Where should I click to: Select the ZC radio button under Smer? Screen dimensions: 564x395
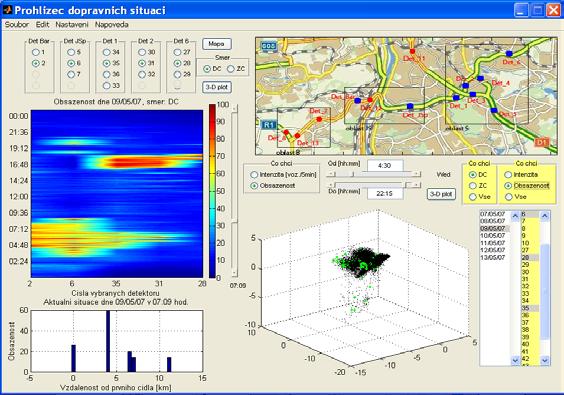coord(231,69)
